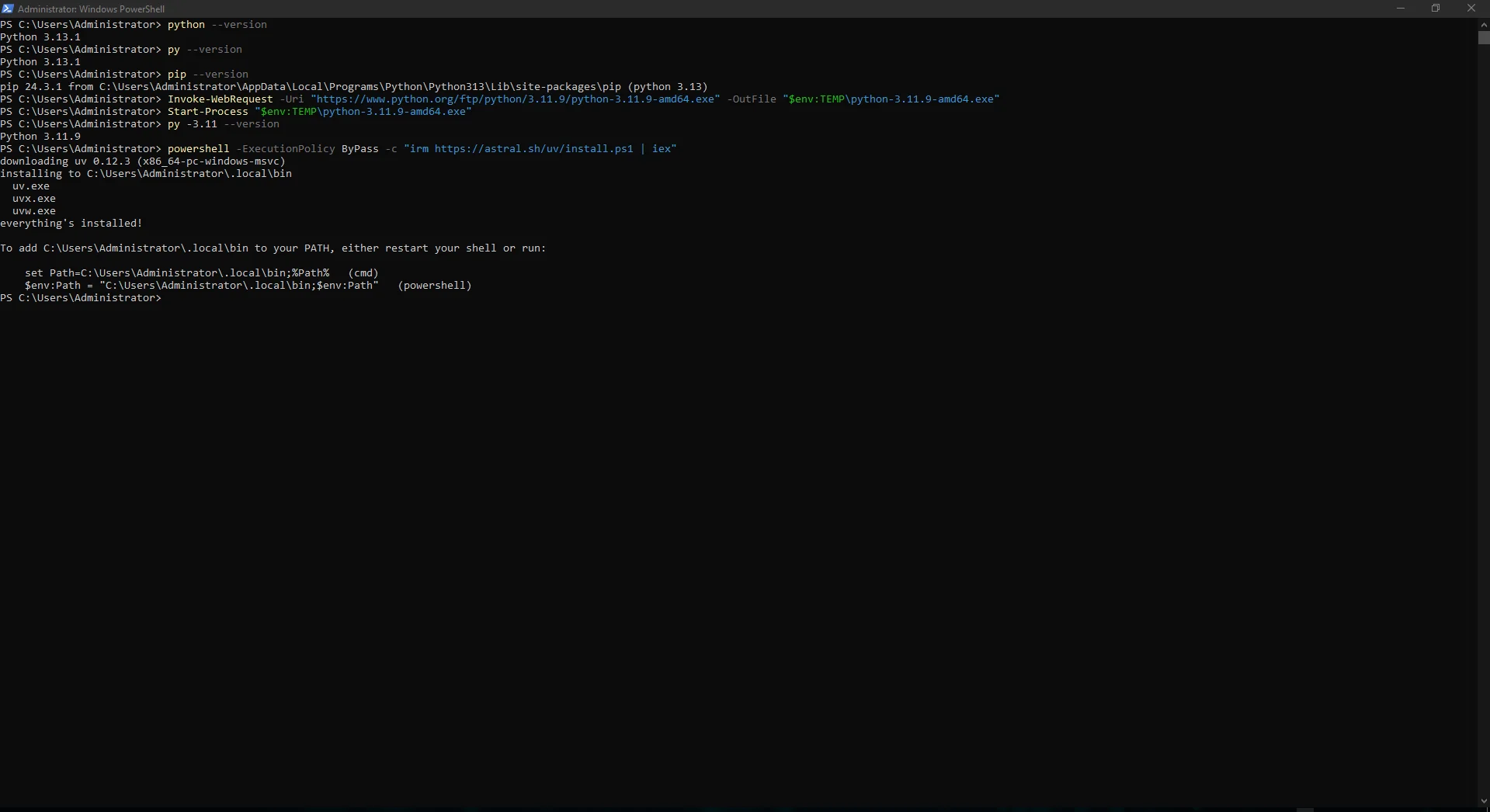Click the 'pip --version' command line
Image resolution: width=1490 pixels, height=812 pixels.
[x=124, y=75]
